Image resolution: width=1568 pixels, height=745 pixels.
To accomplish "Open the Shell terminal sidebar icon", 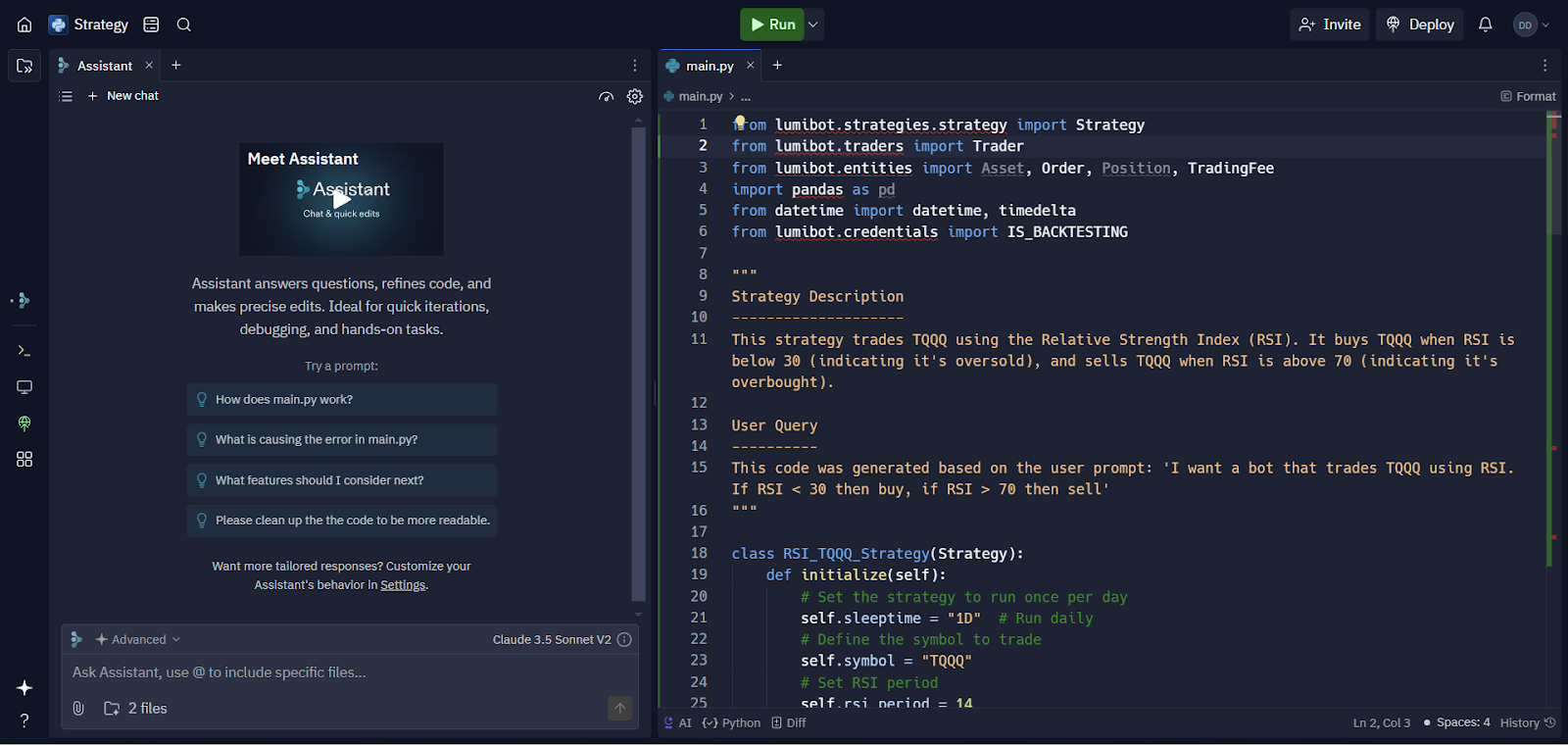I will click(x=24, y=350).
